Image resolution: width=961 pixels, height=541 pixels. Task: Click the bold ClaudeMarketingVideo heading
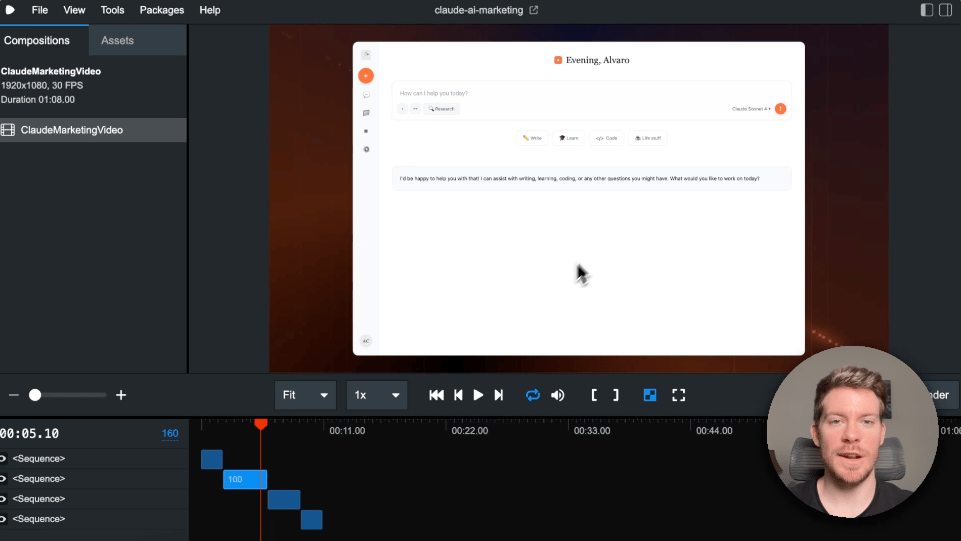click(51, 71)
